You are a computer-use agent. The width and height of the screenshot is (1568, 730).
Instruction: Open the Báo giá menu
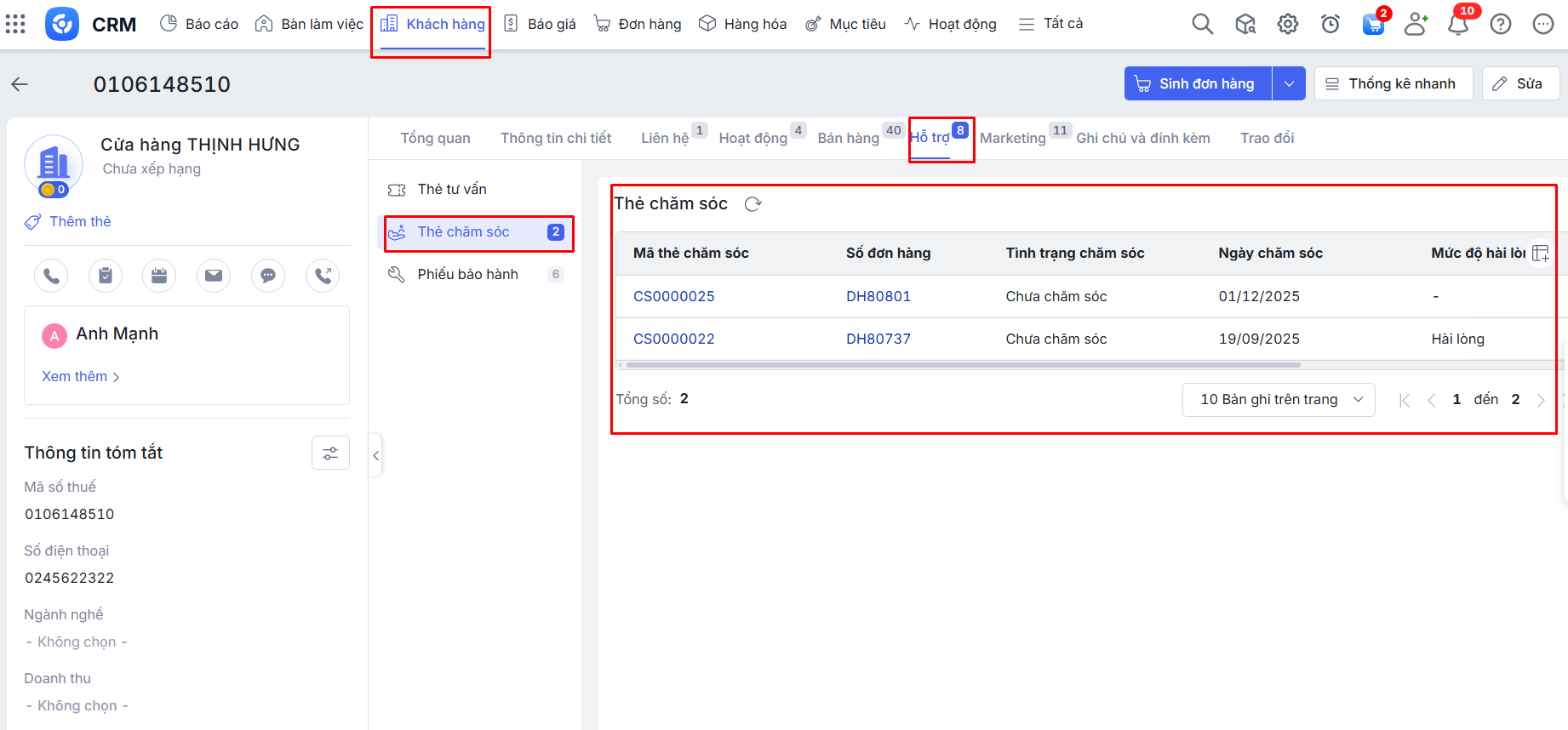(x=541, y=24)
